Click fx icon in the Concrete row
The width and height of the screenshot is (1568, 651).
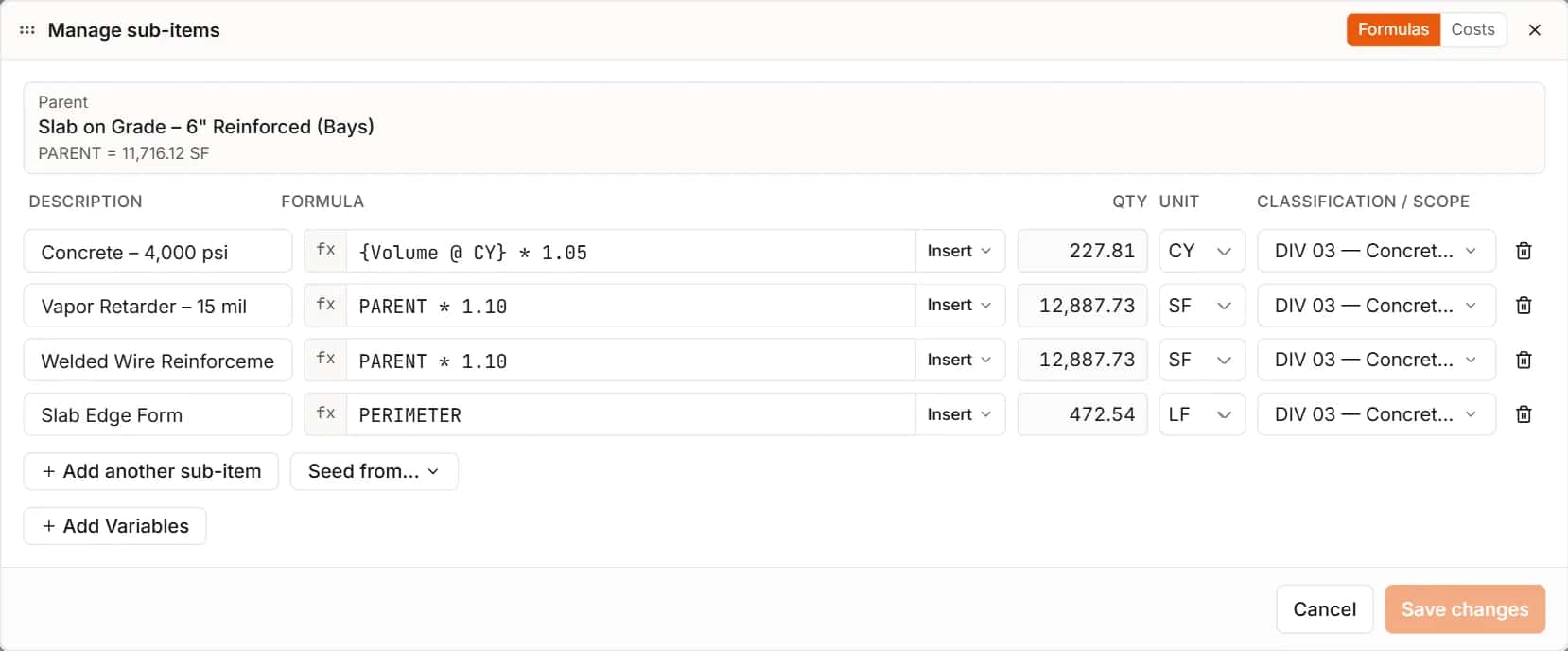click(x=325, y=251)
